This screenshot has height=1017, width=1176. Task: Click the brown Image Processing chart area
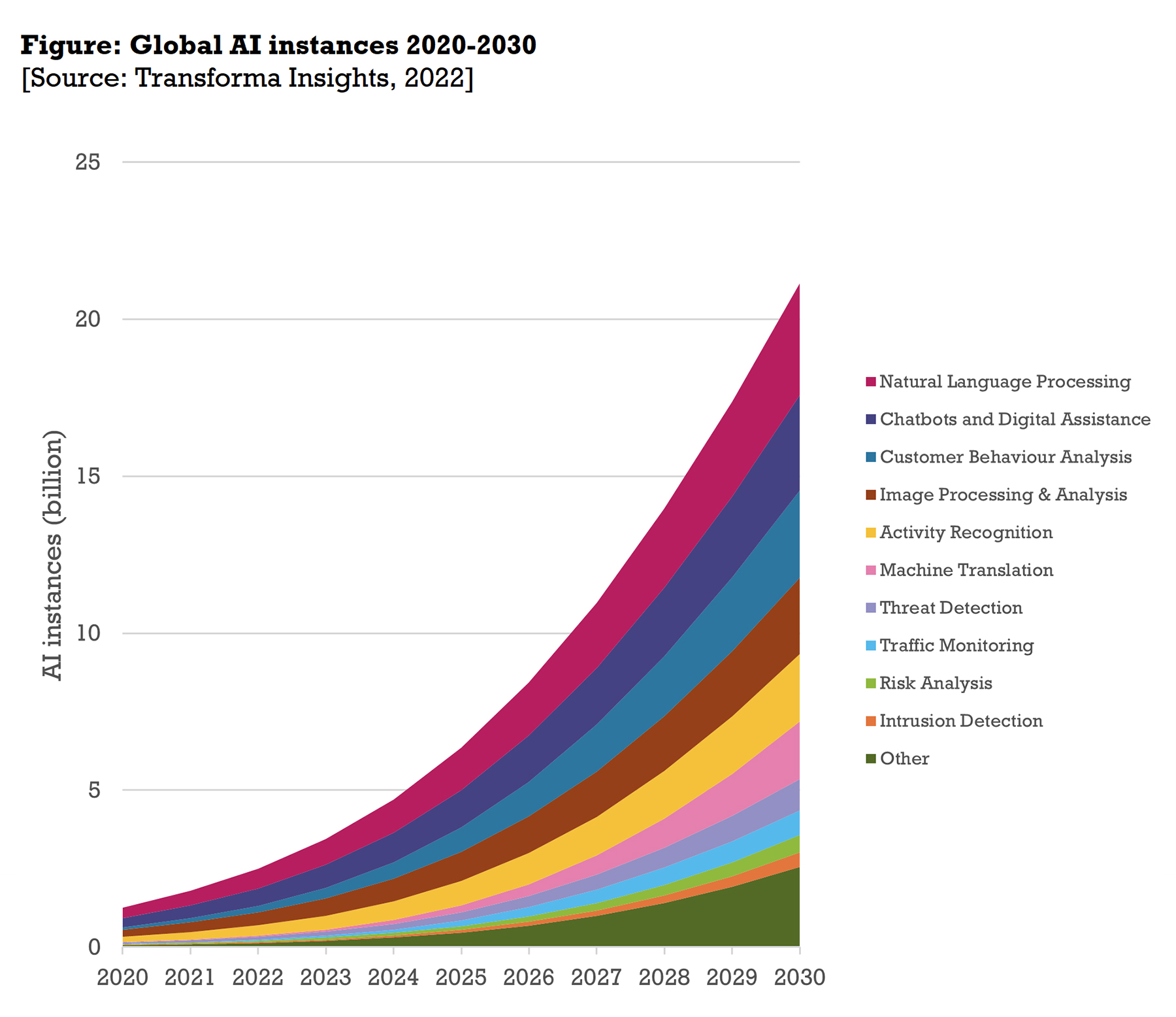[732, 683]
